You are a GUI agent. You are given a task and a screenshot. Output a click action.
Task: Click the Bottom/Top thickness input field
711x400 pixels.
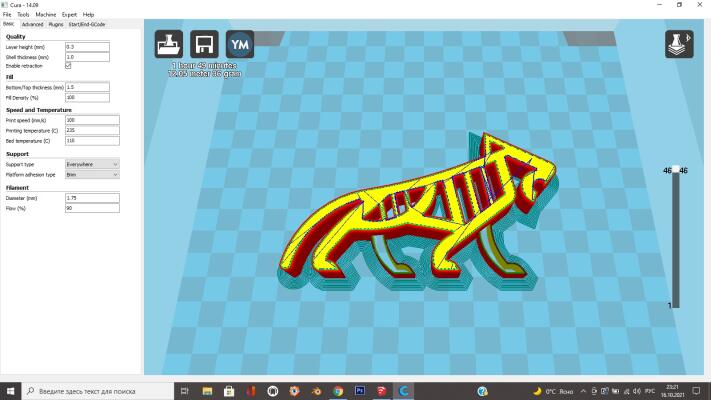tap(87, 87)
